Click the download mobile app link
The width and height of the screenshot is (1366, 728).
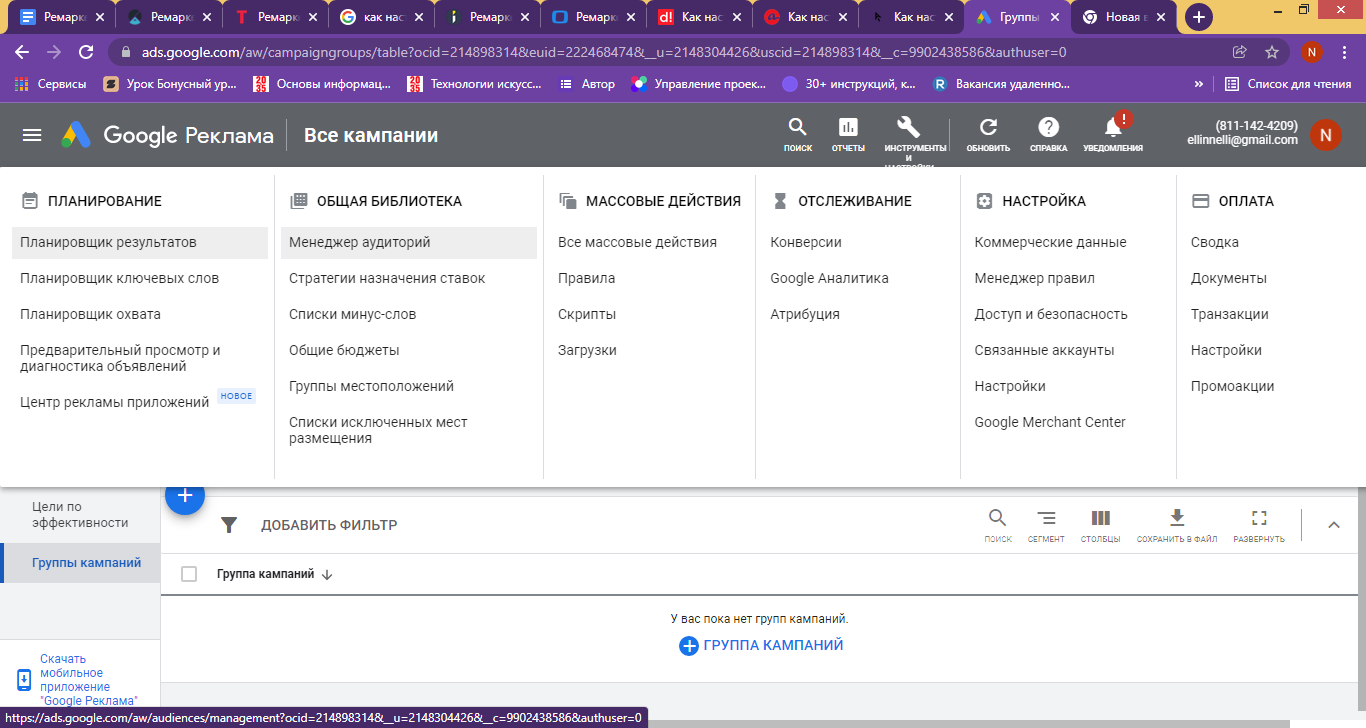tap(89, 680)
